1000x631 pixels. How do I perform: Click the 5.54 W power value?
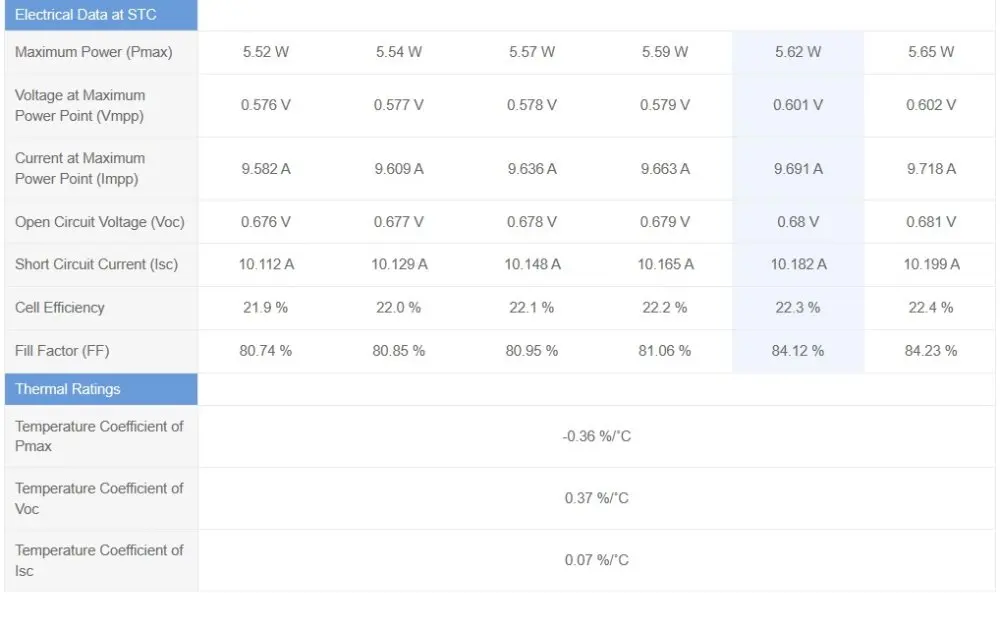(399, 52)
